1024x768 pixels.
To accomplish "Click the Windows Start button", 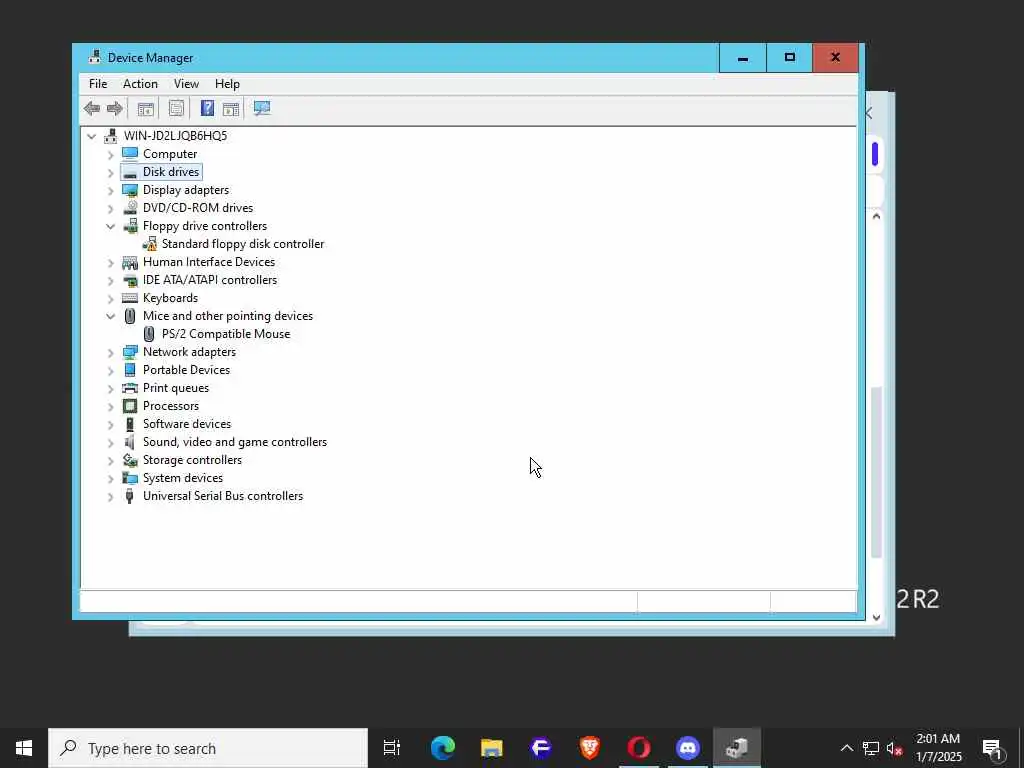I will click(24, 748).
